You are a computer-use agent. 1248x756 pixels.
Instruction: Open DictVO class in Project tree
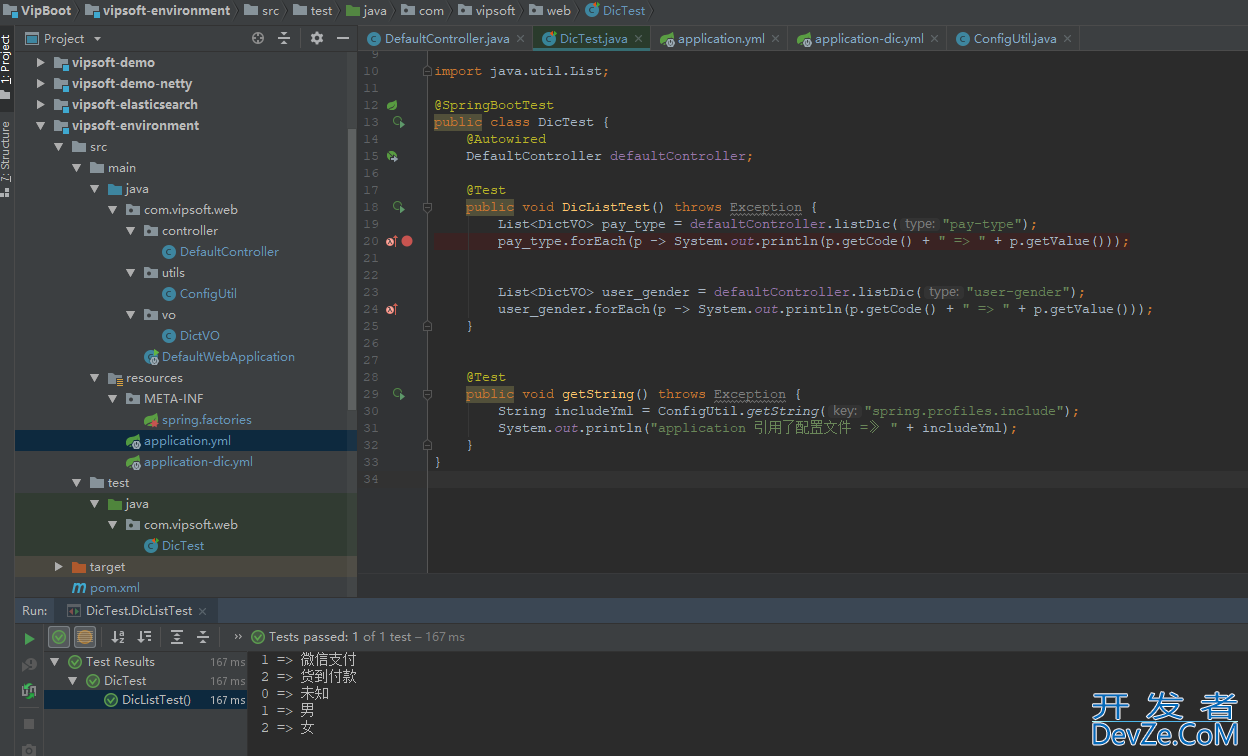190,336
